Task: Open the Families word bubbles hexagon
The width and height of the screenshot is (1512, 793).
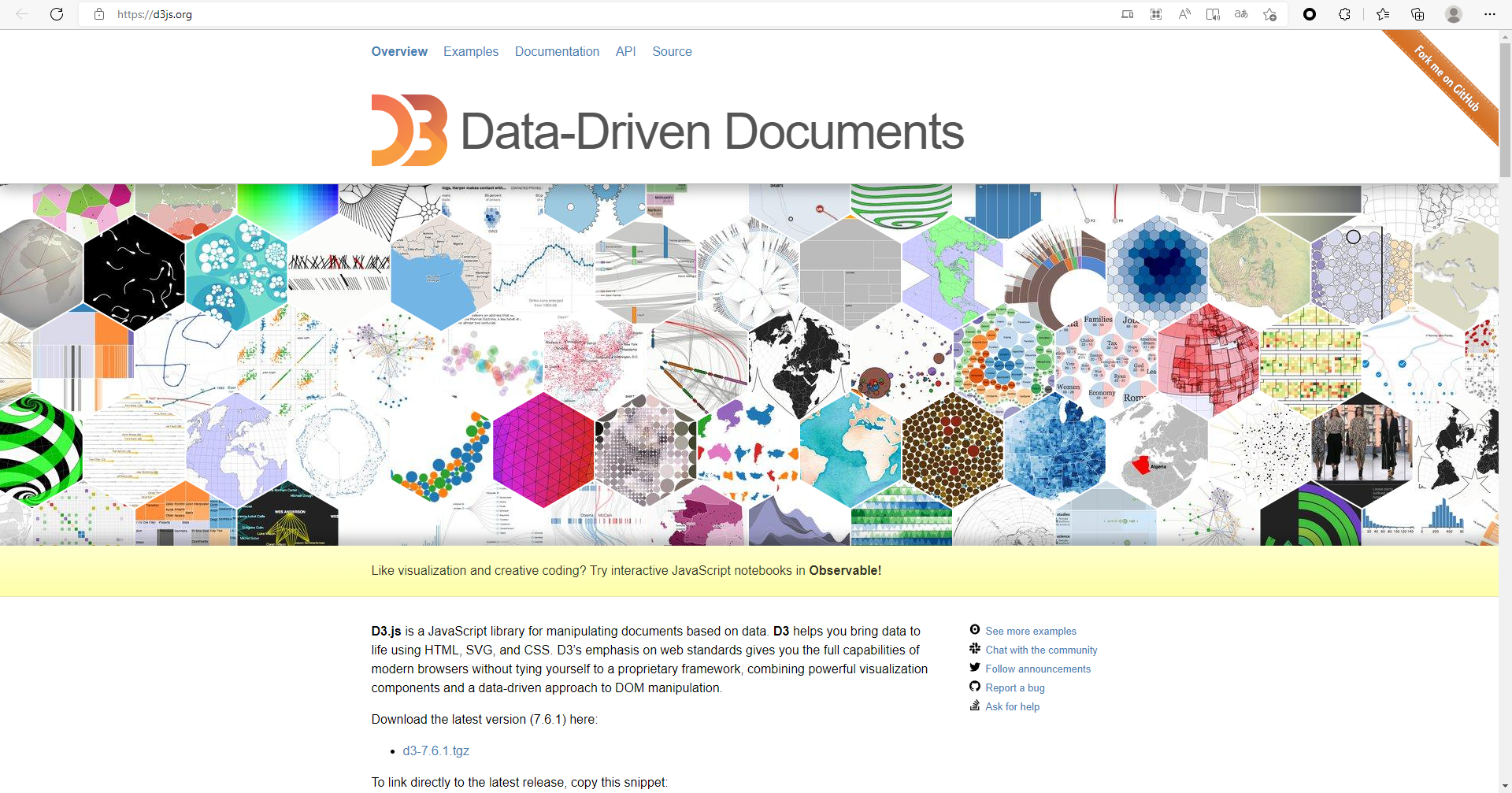Action: (1106, 361)
